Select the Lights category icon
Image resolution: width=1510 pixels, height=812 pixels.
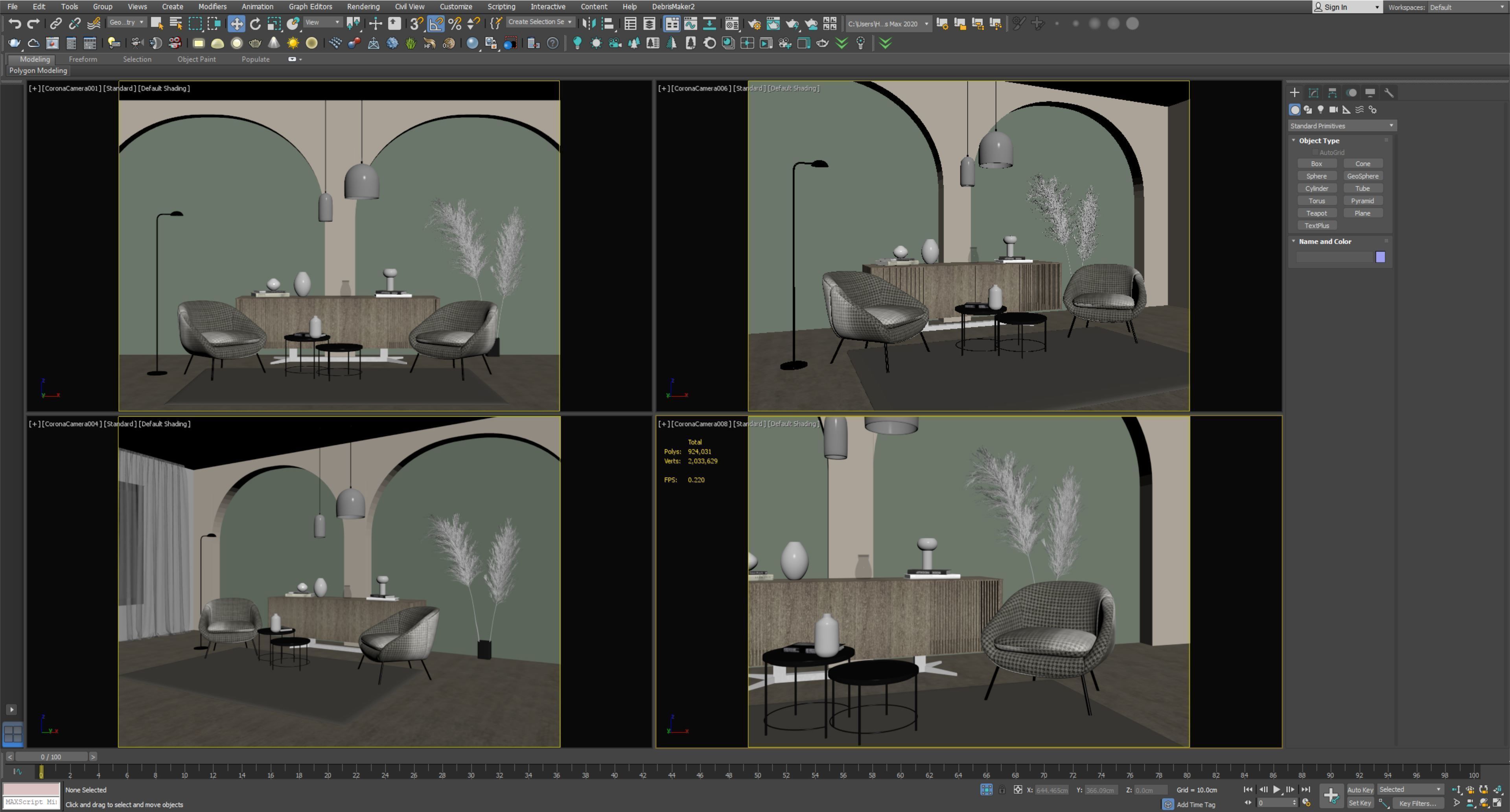1321,110
